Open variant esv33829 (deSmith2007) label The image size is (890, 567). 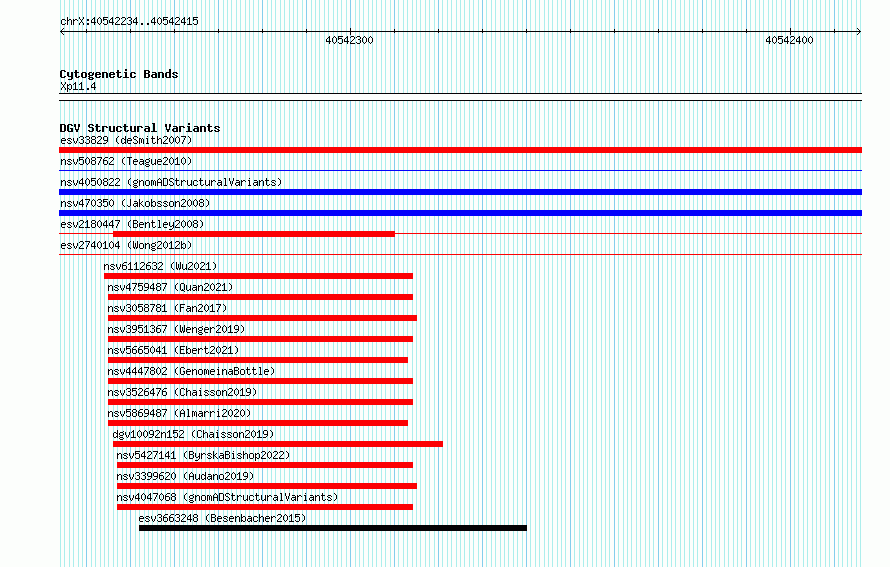point(126,140)
